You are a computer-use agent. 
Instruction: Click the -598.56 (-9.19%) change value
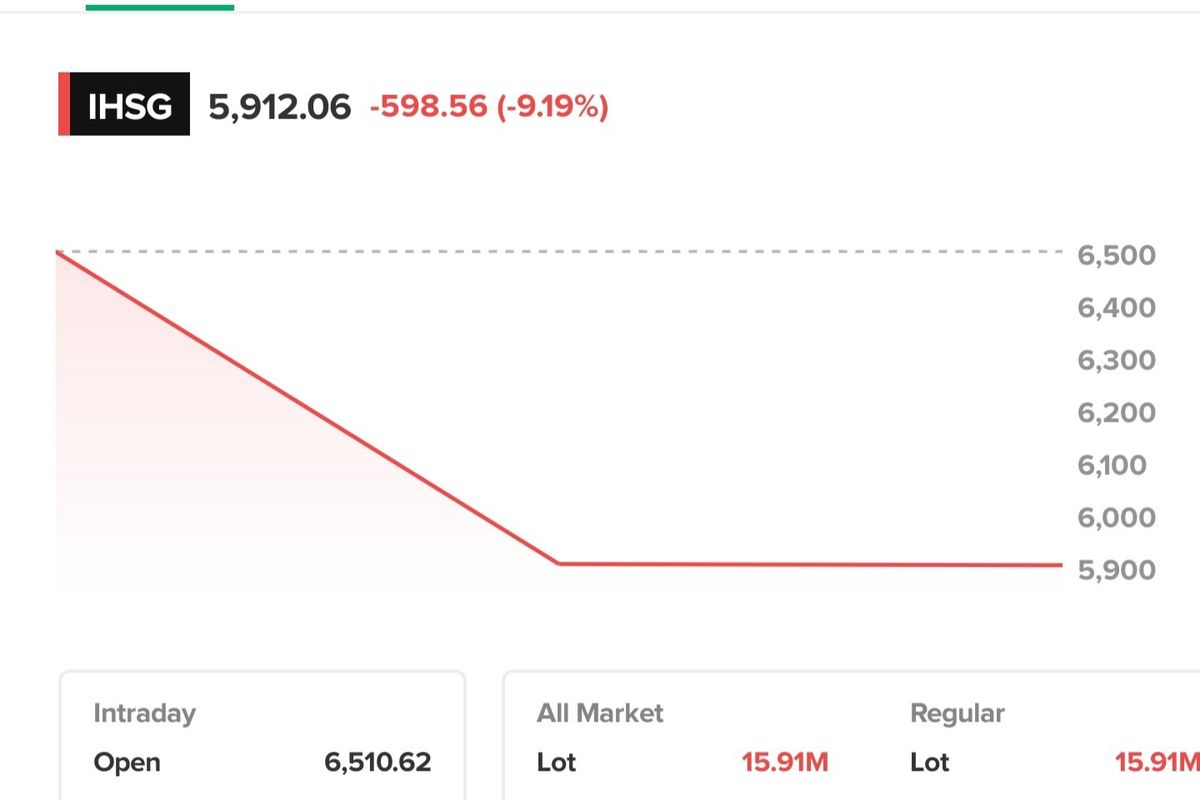click(489, 106)
